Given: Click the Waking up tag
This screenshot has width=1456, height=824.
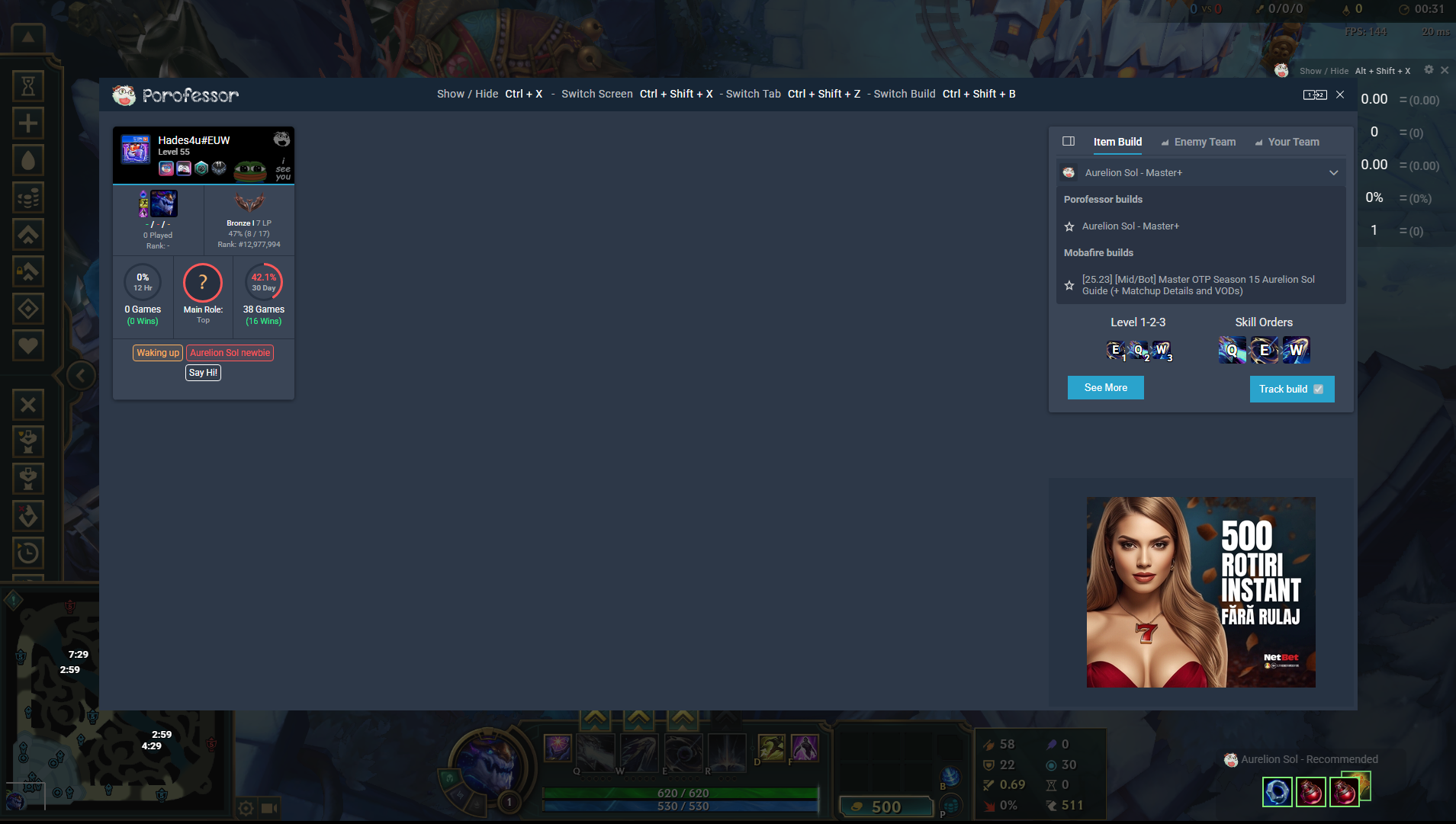Looking at the screenshot, I should pyautogui.click(x=158, y=353).
